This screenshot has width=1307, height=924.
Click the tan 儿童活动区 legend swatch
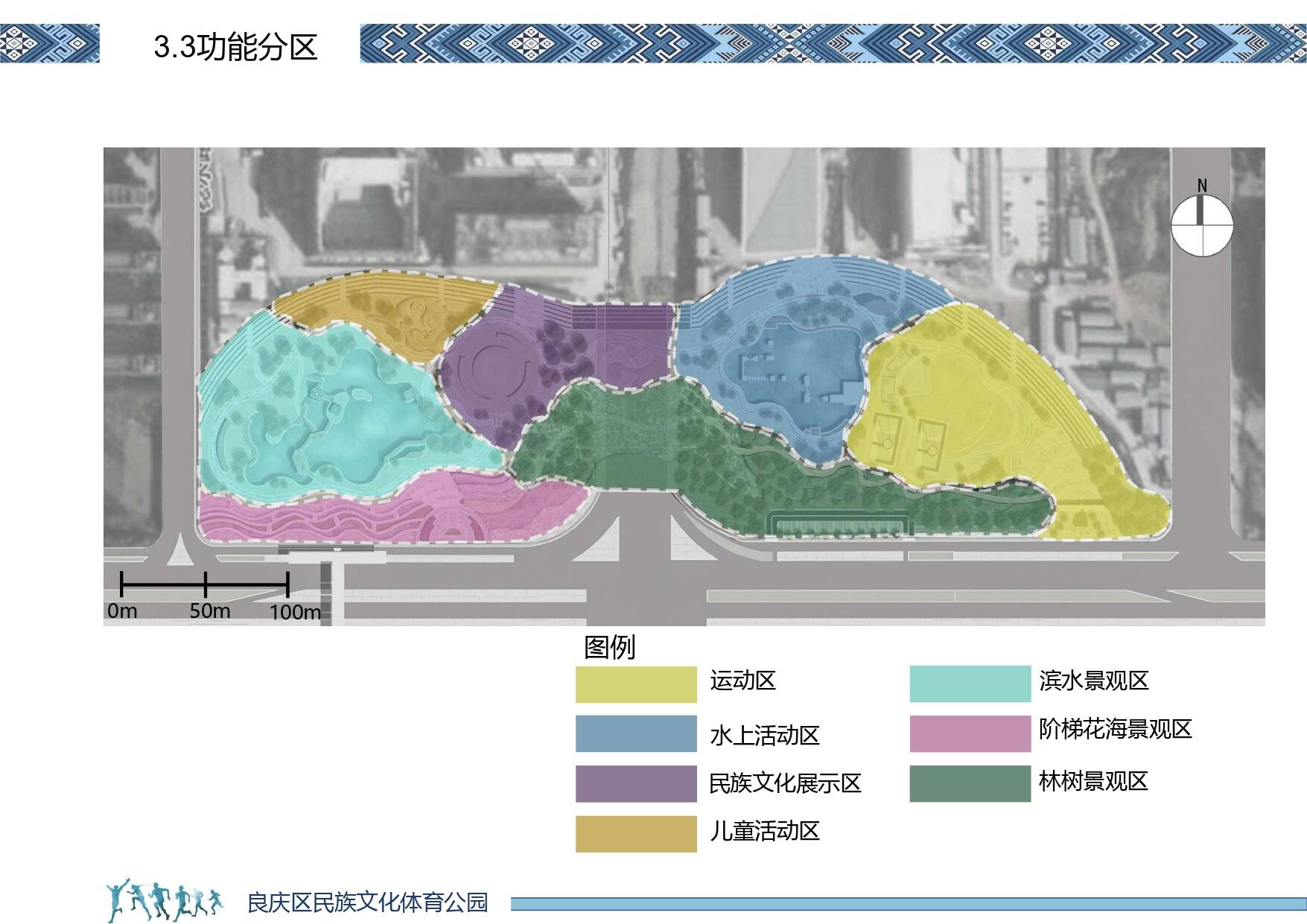[636, 834]
